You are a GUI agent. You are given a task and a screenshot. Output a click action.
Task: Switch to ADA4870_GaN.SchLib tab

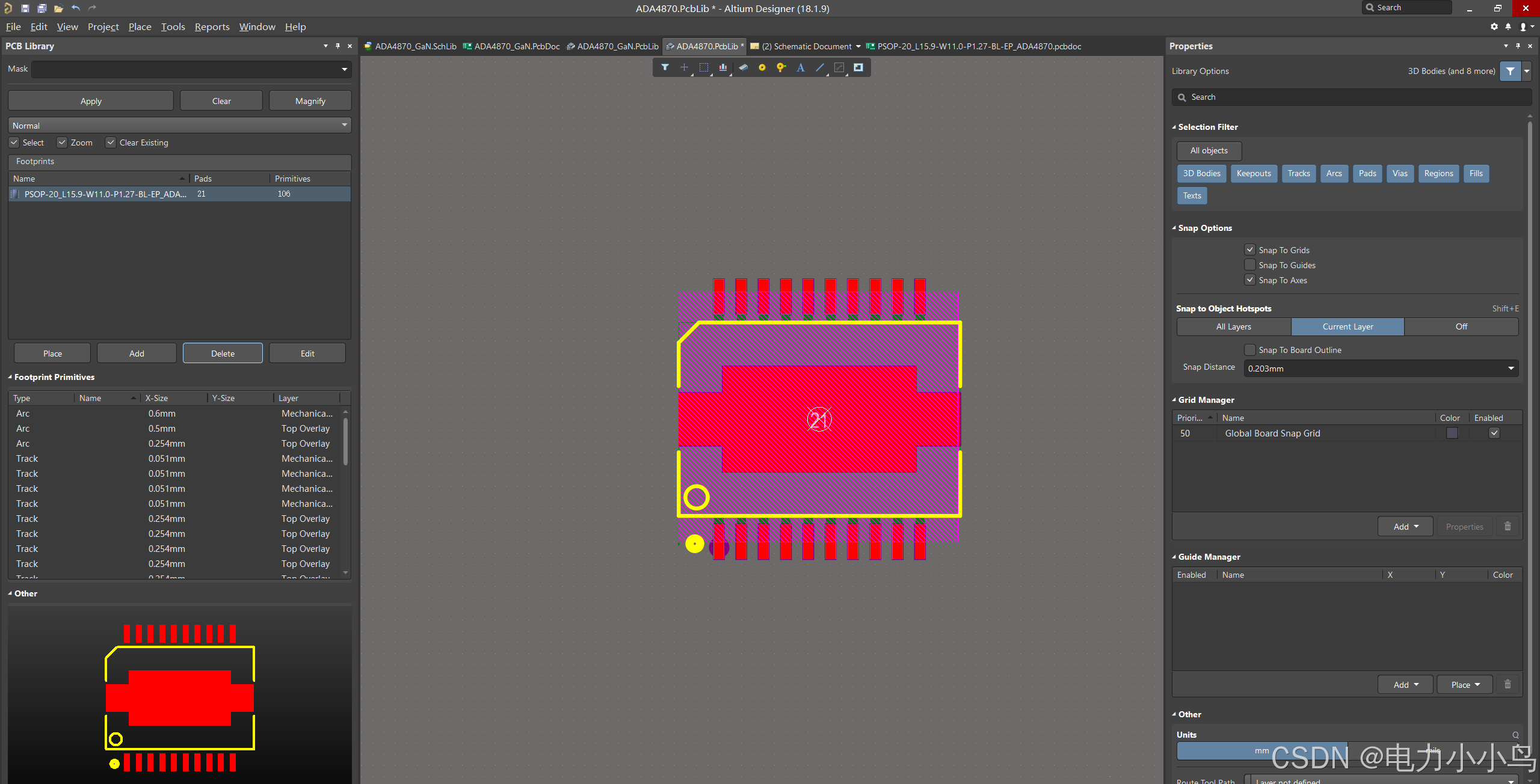click(410, 46)
